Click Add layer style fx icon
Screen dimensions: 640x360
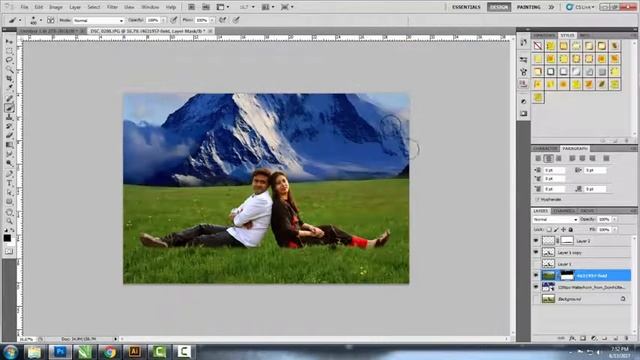click(x=572, y=338)
